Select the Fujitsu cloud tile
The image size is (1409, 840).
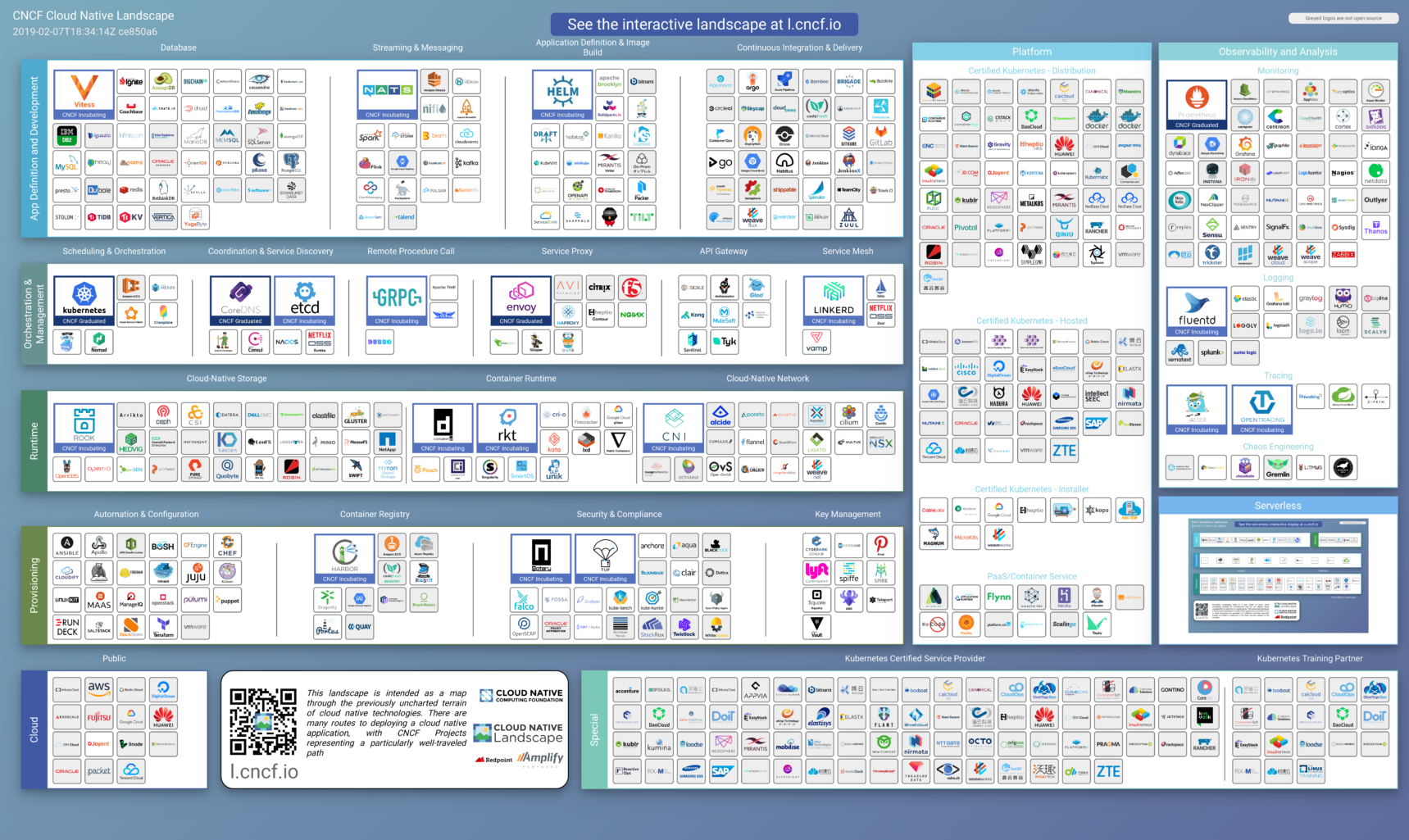(99, 717)
